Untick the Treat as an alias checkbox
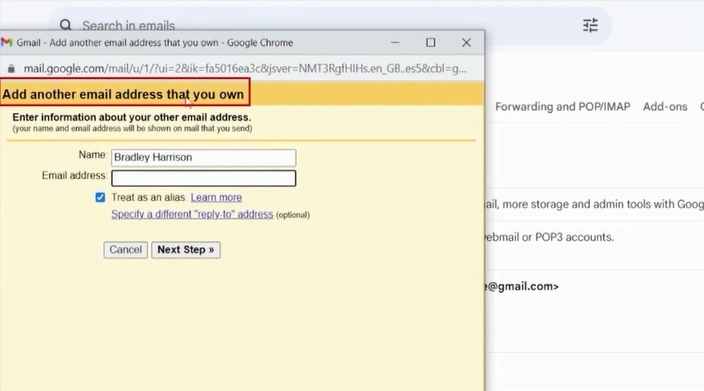 pyautogui.click(x=100, y=198)
